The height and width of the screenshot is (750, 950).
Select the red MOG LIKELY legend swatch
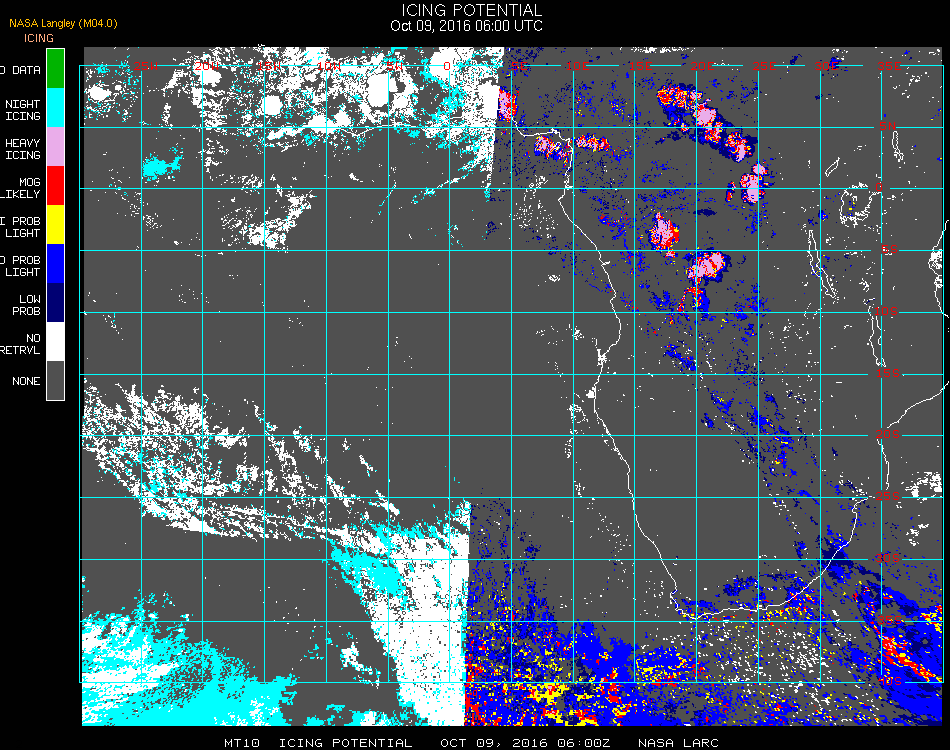coord(55,185)
